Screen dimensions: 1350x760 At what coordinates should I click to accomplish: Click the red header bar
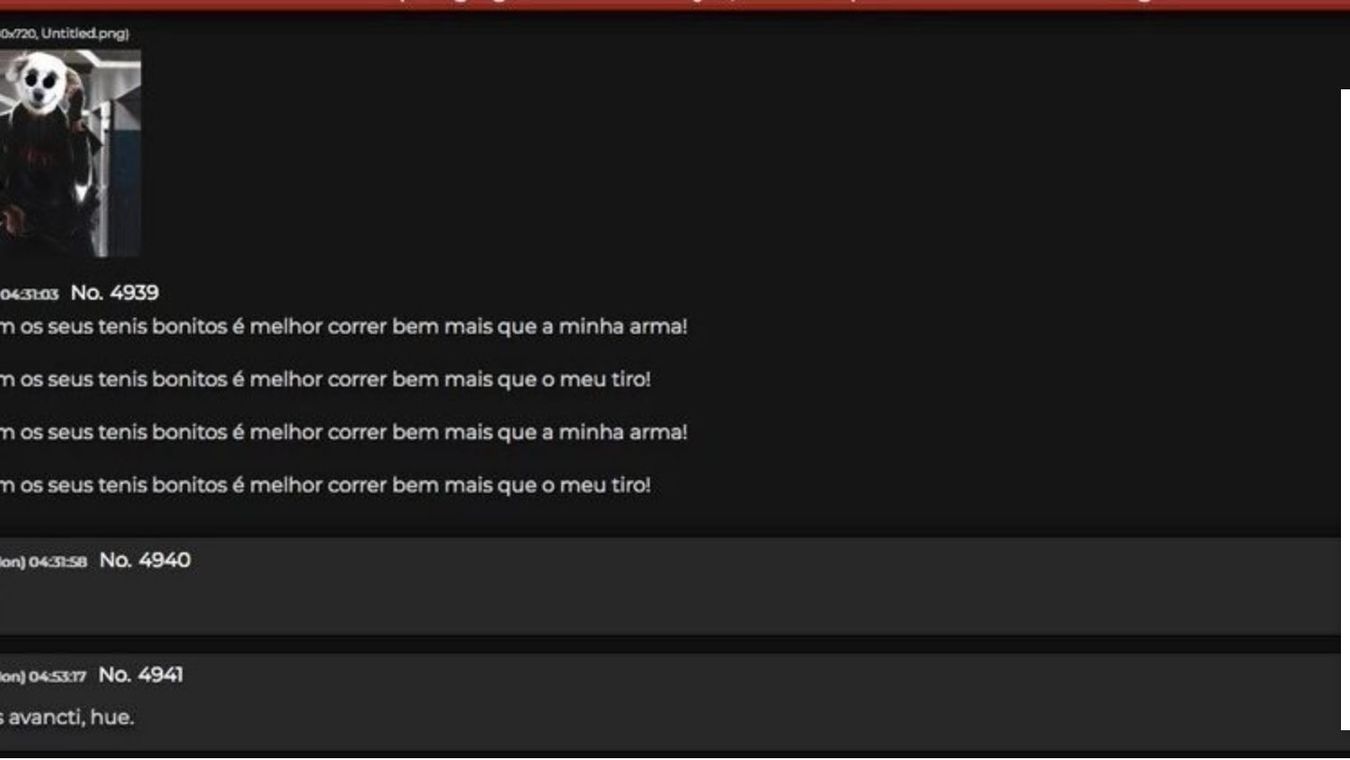[675, 5]
